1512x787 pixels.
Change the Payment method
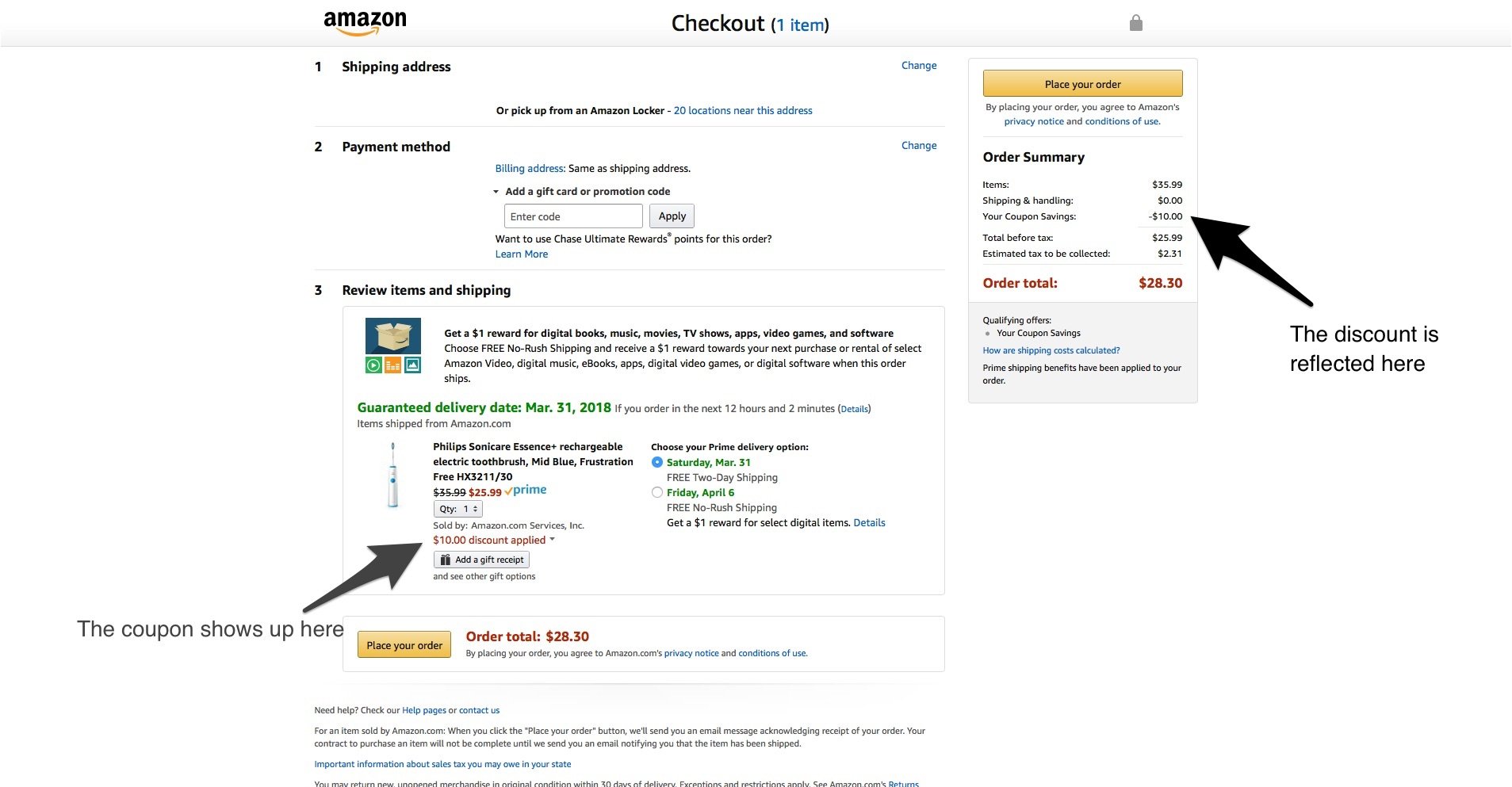[x=919, y=146]
